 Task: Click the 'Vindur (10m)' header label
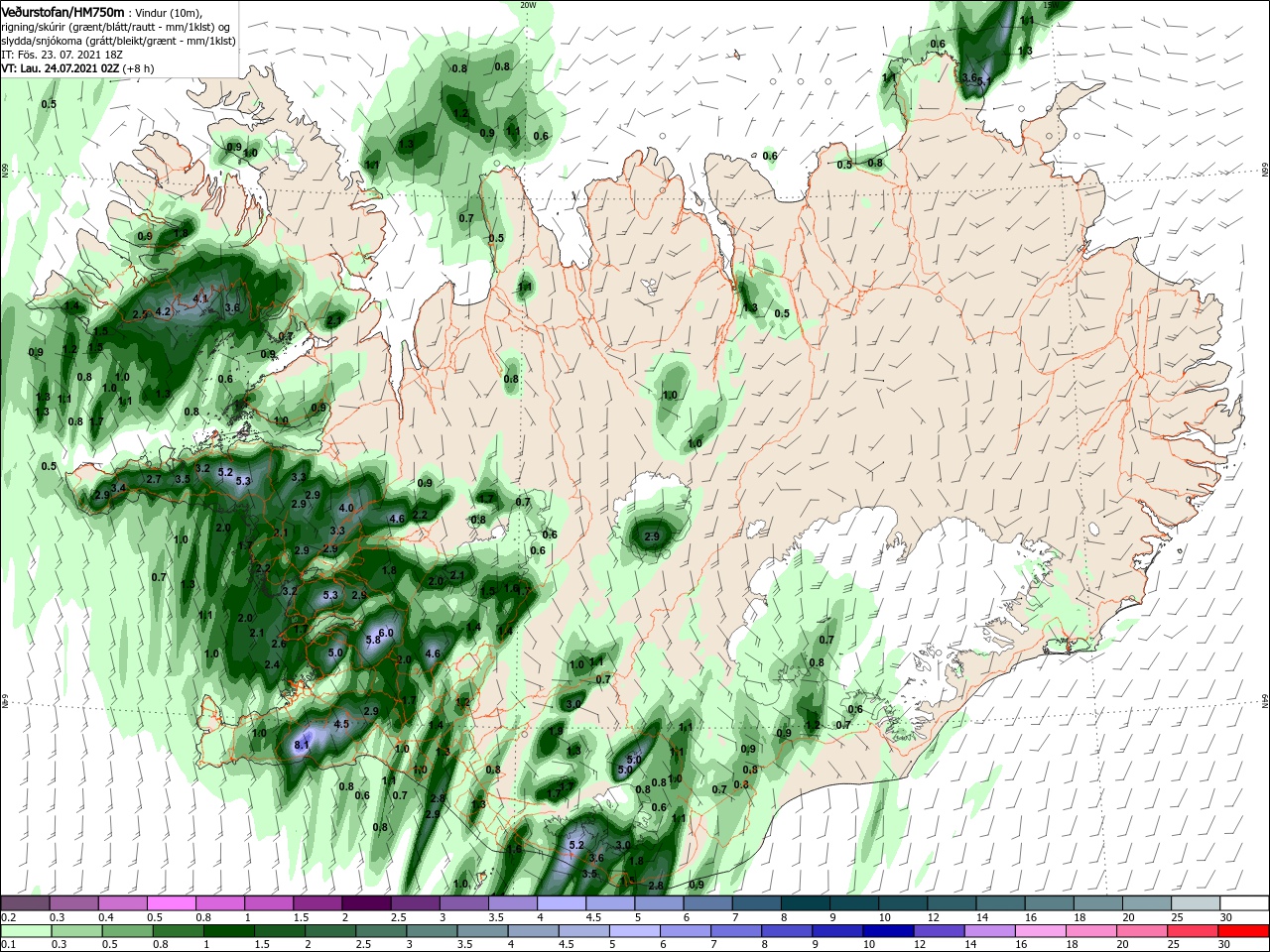tap(168, 12)
